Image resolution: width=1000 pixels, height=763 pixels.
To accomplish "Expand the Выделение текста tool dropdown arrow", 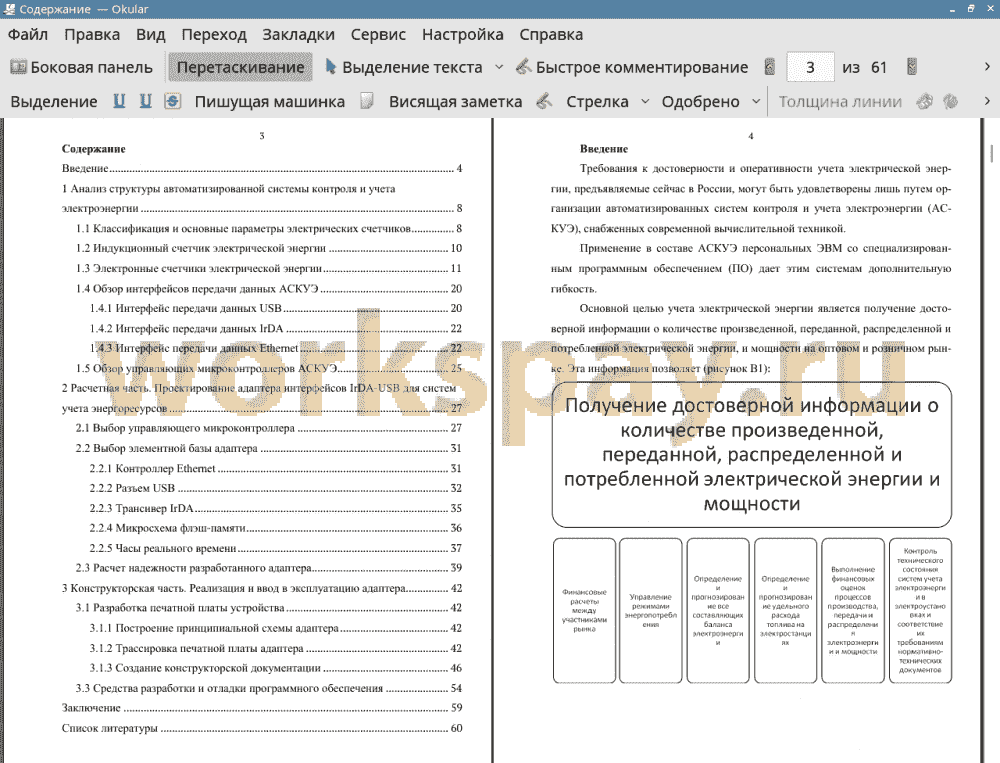I will click(x=499, y=67).
